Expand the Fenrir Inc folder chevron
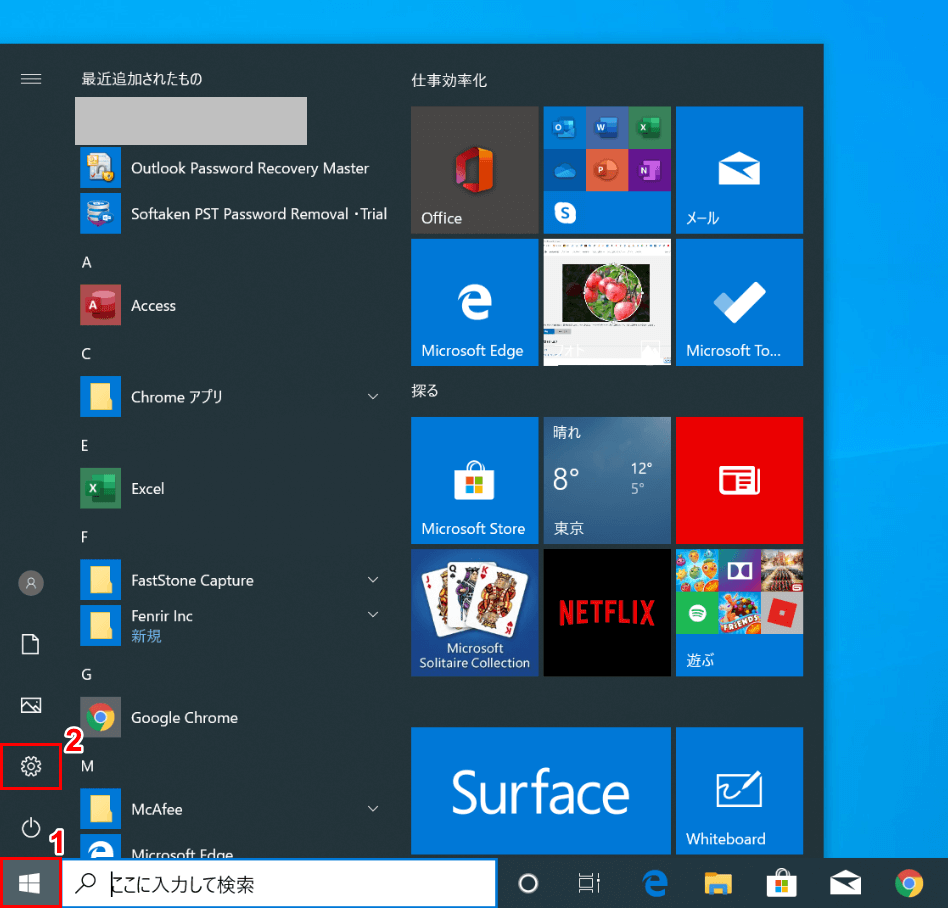Viewport: 948px width, 908px height. click(373, 615)
